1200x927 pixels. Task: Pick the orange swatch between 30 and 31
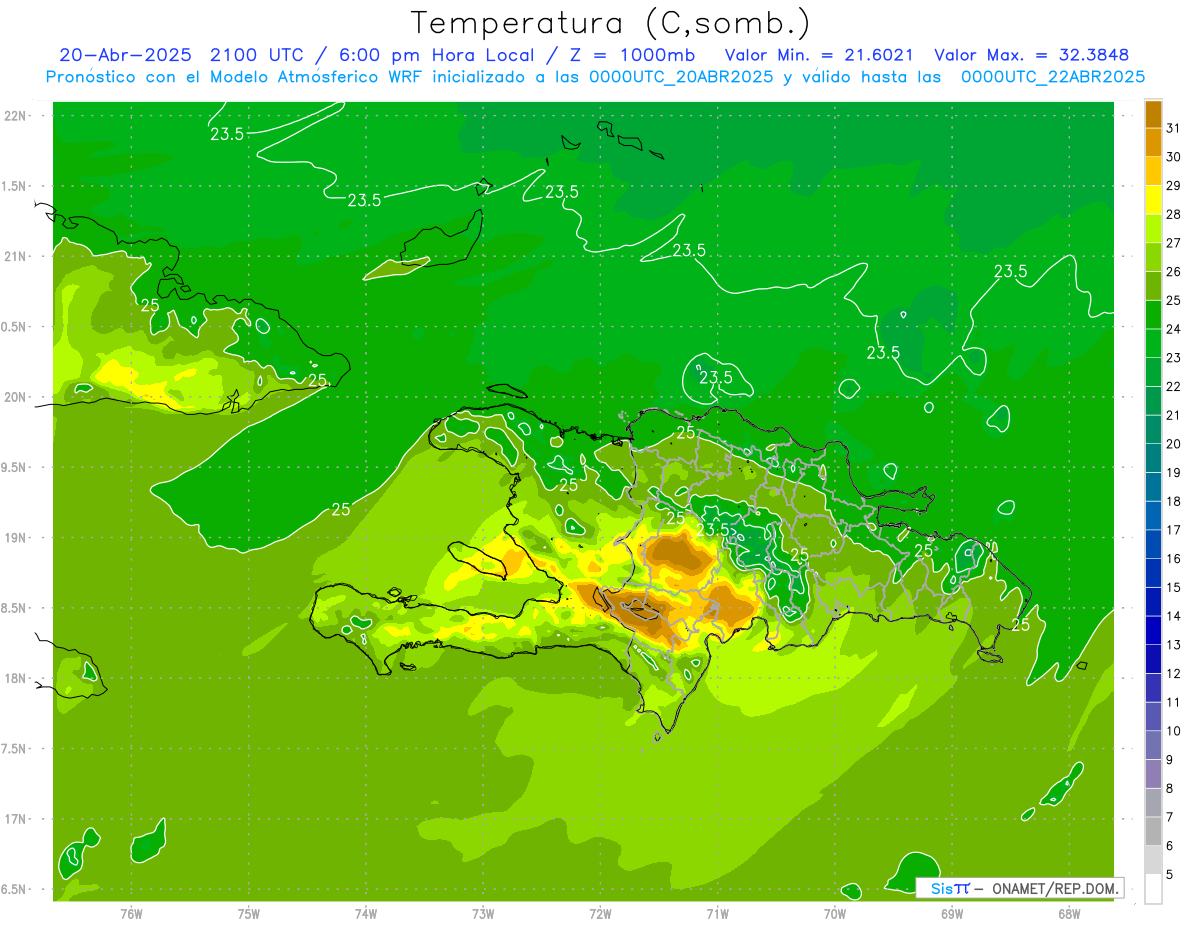click(1153, 142)
